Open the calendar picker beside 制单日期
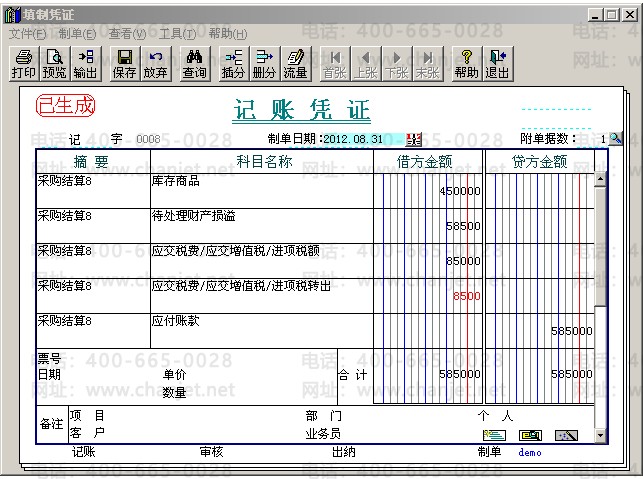The image size is (643, 479). click(413, 139)
